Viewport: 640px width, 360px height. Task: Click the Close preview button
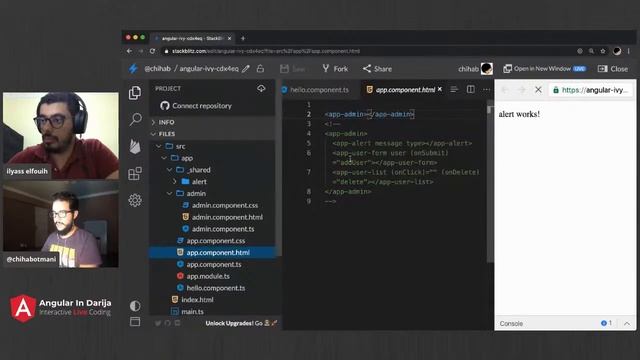613,69
